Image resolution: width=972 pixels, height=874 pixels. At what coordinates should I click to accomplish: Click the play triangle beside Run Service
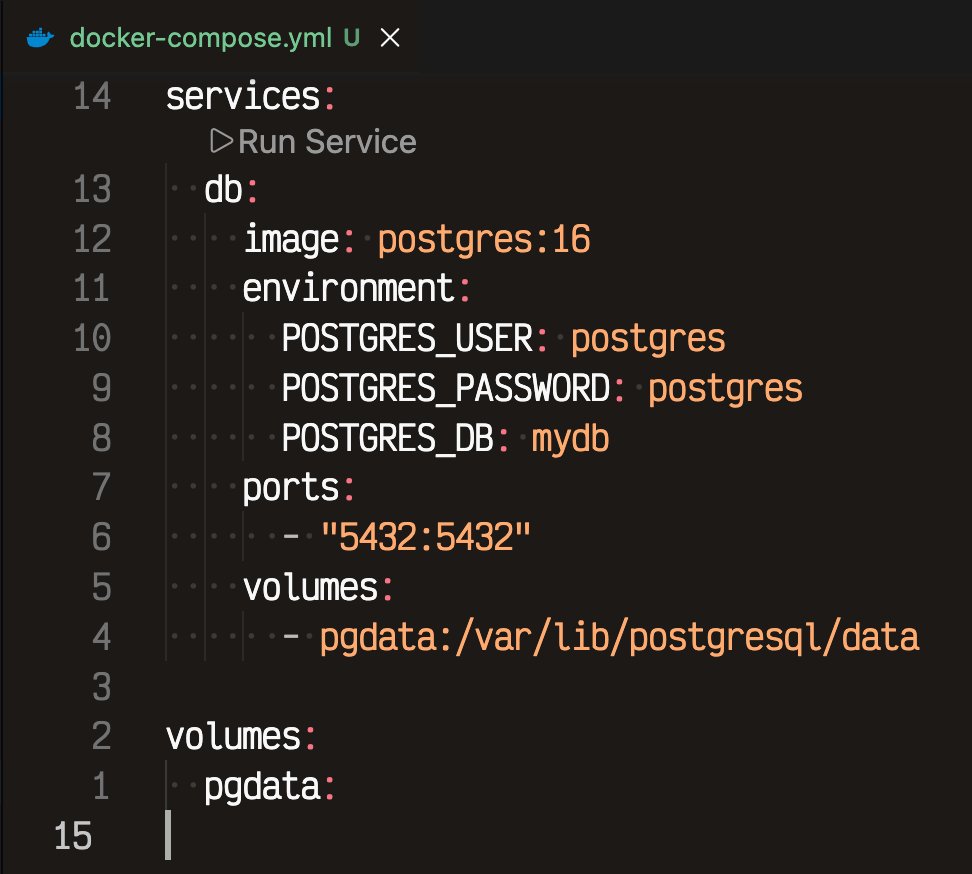click(221, 141)
